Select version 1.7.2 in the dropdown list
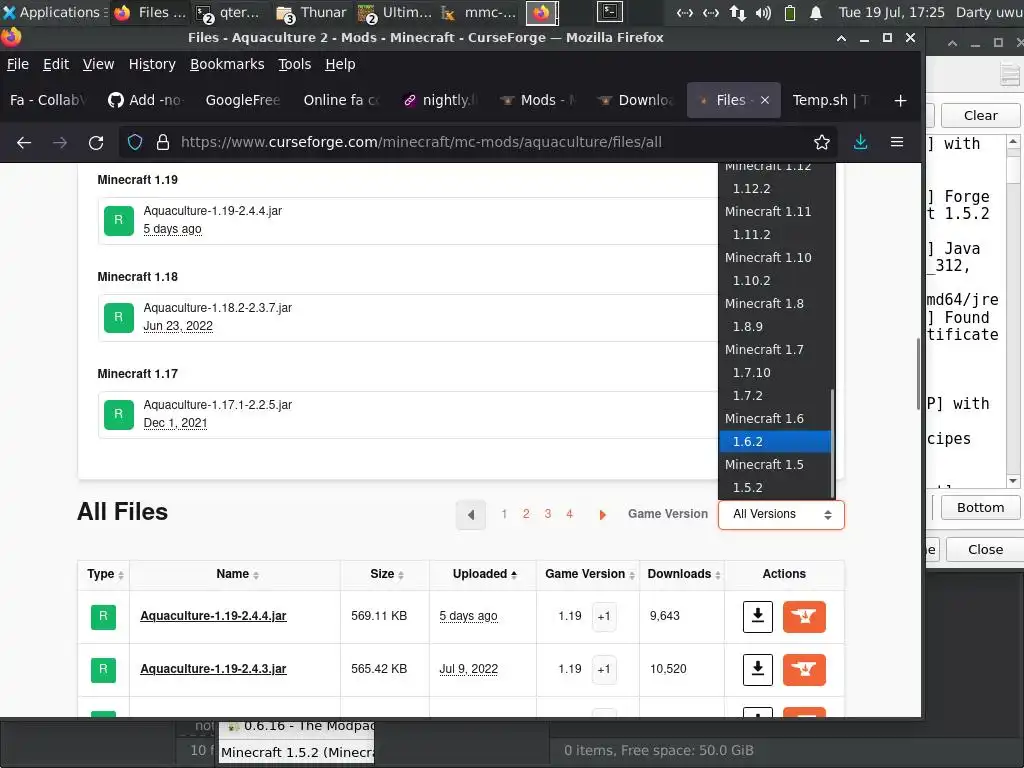 tap(775, 396)
